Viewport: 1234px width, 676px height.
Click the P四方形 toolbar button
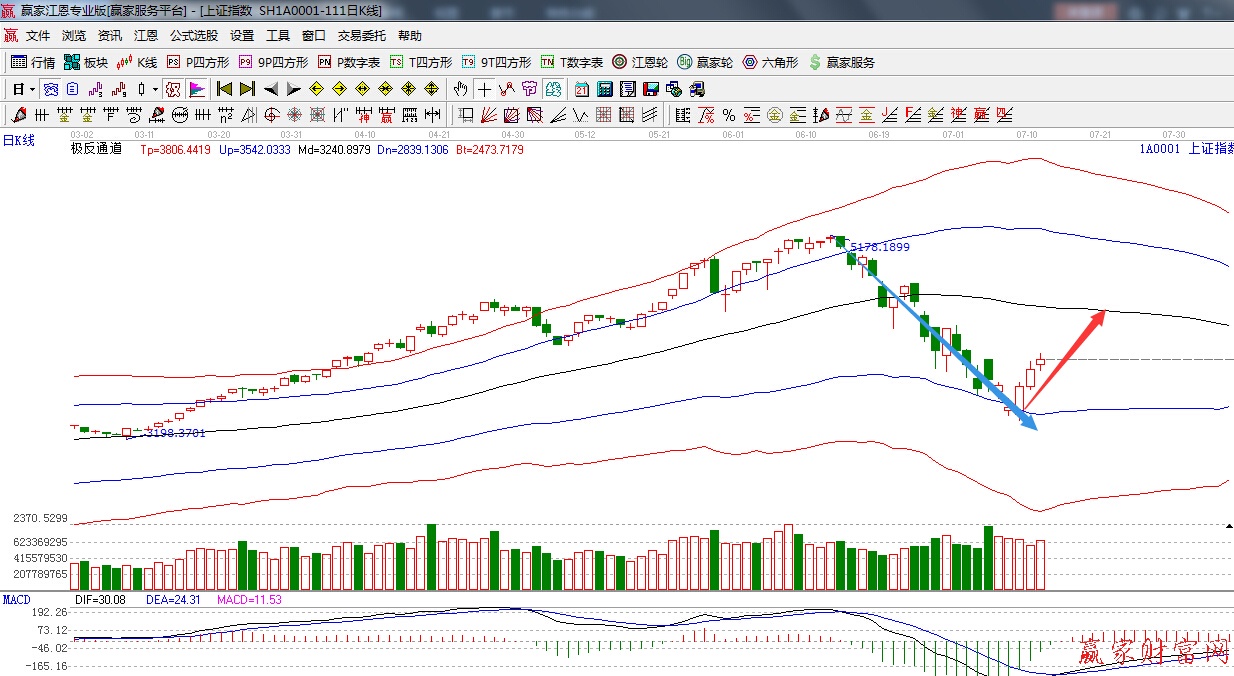tap(196, 62)
